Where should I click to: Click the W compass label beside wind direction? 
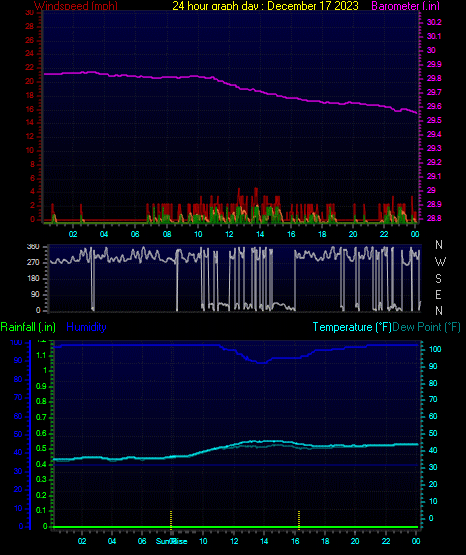[x=440, y=262]
